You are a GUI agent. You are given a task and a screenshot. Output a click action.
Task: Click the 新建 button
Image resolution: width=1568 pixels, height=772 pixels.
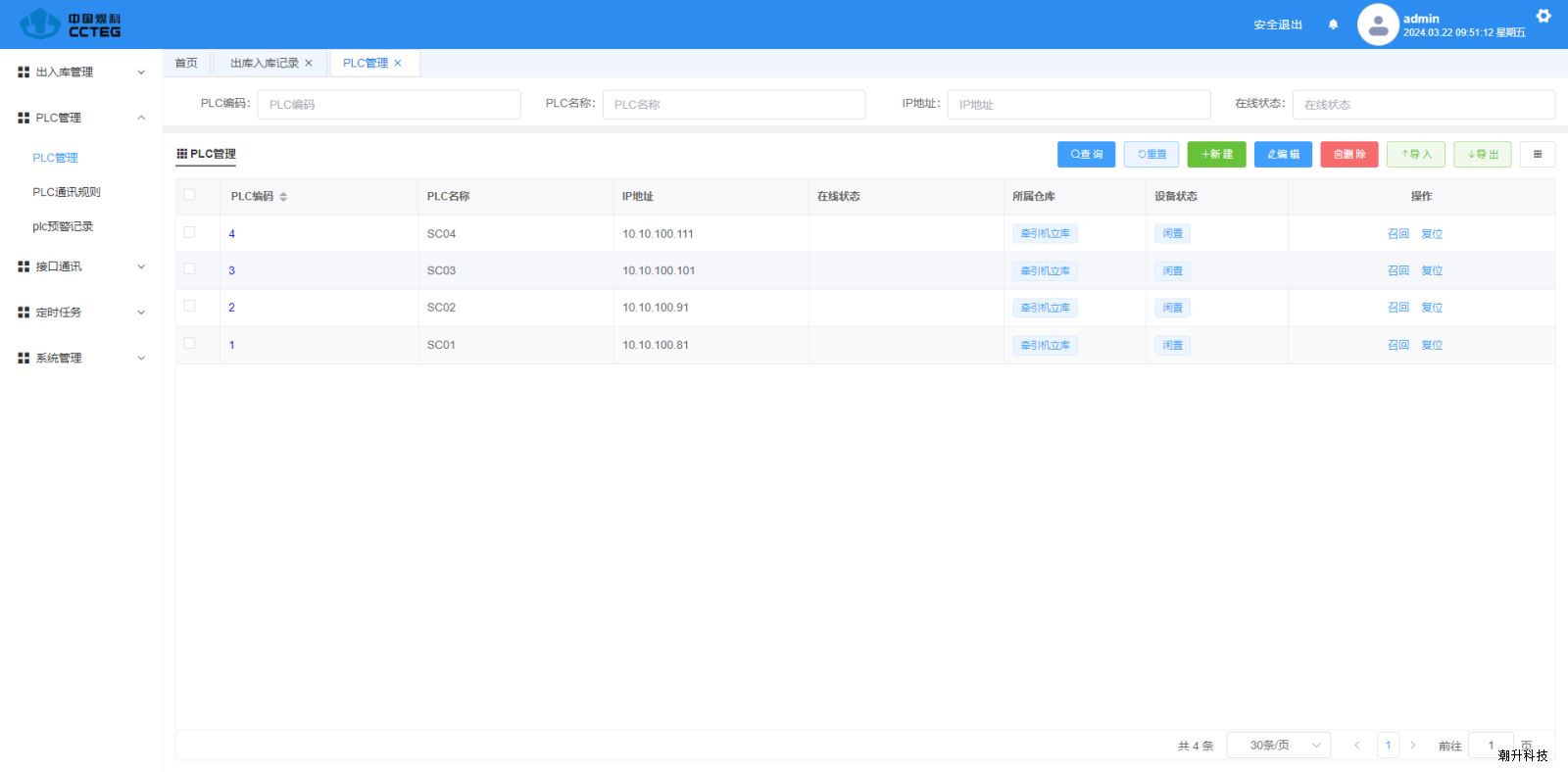(x=1217, y=154)
